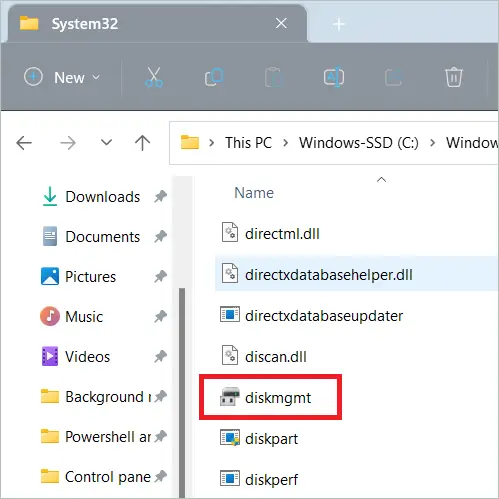Click the diskpart application icon

coord(230,438)
